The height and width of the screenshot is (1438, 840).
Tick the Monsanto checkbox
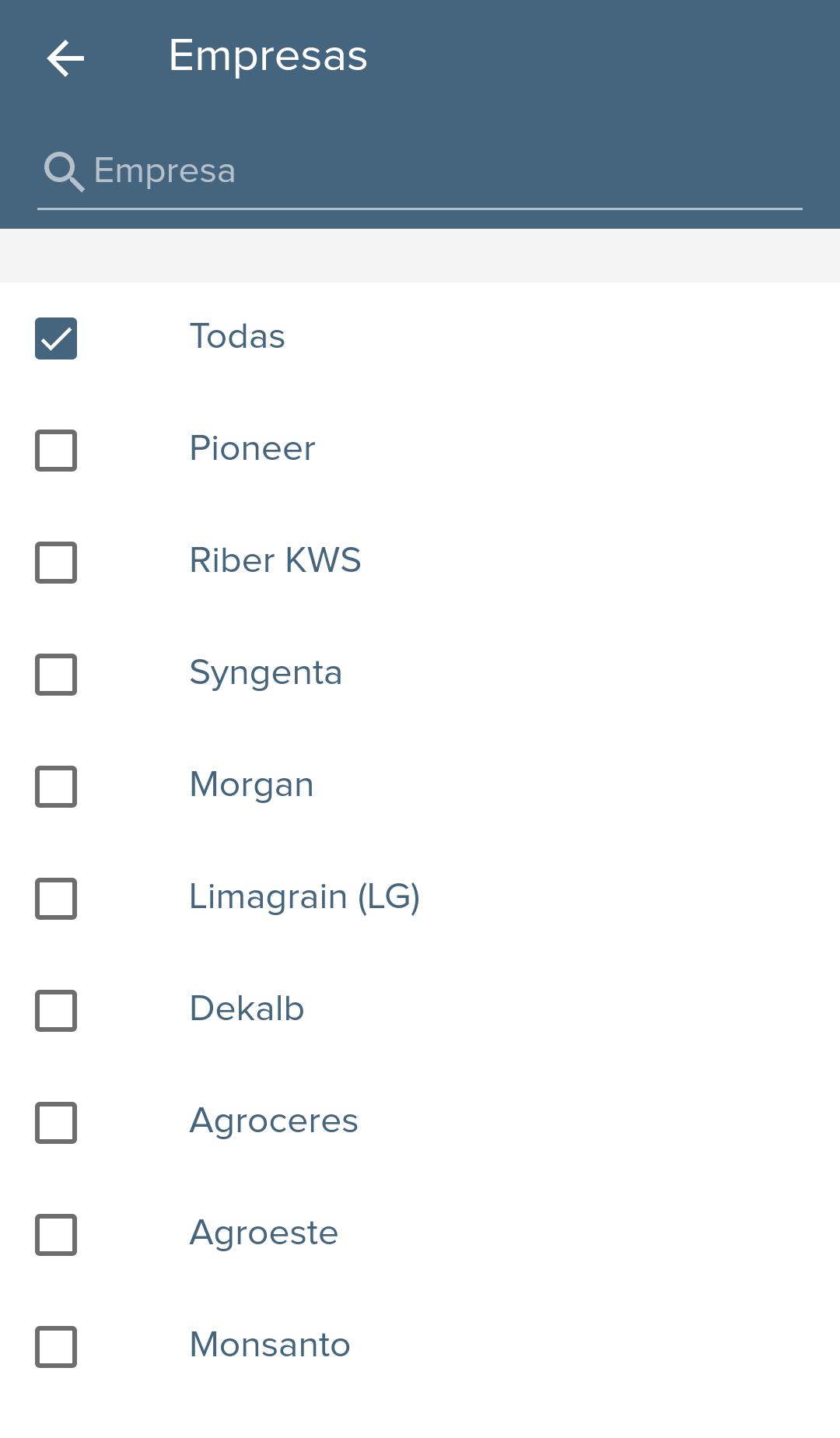[56, 1347]
